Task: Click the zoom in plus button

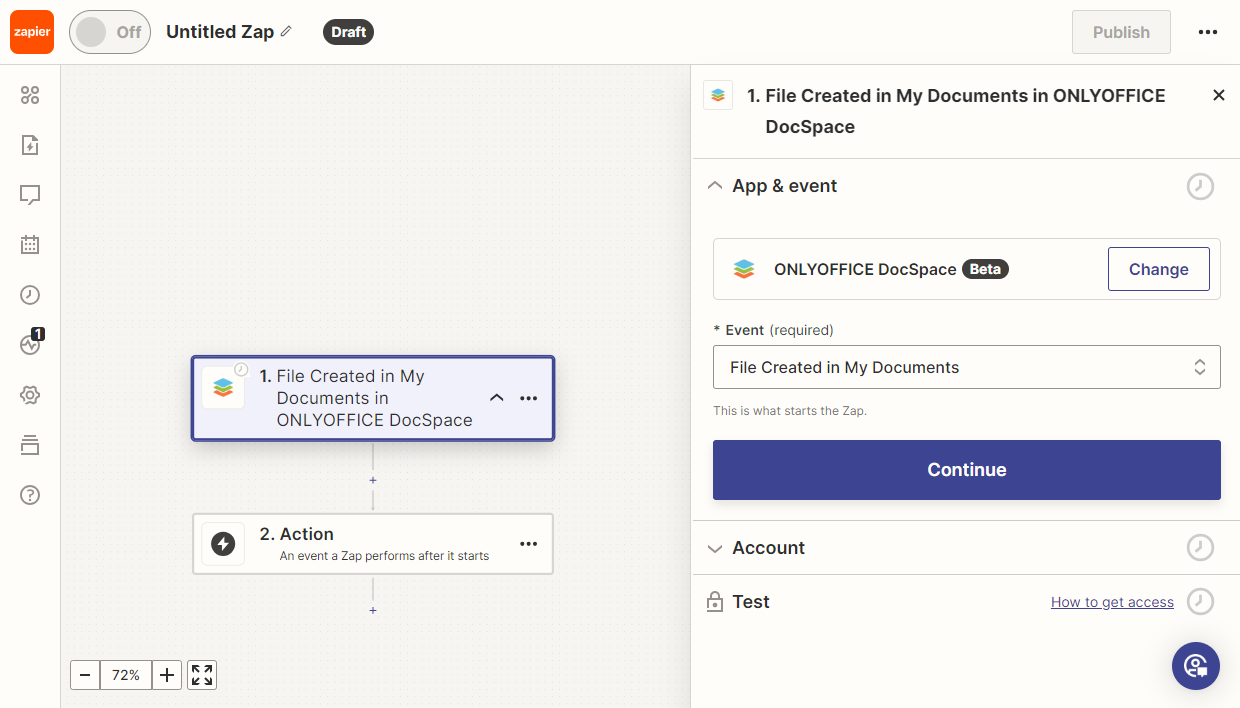Action: [x=167, y=675]
